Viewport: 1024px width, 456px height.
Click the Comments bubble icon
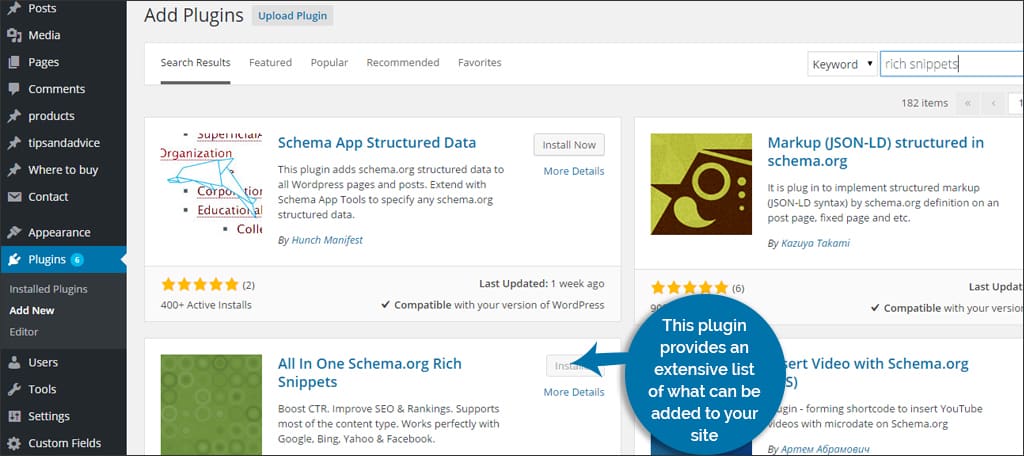[14, 89]
